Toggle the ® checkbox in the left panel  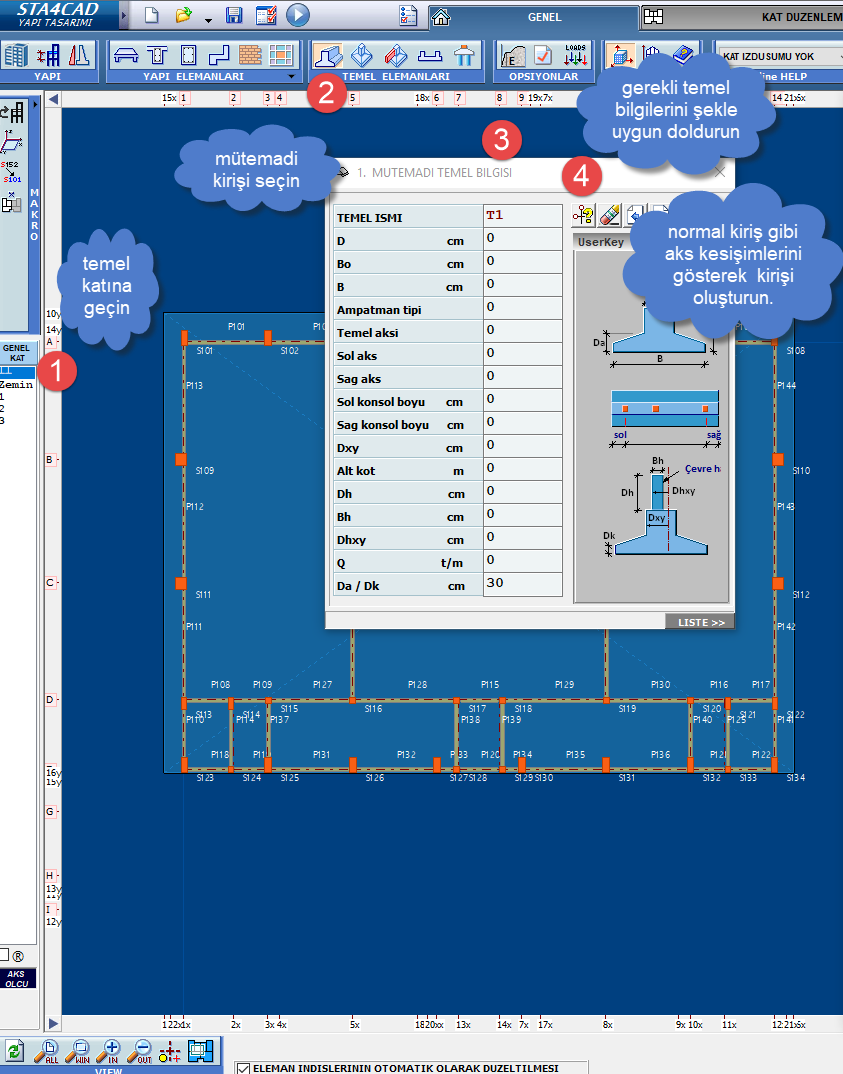[4, 955]
